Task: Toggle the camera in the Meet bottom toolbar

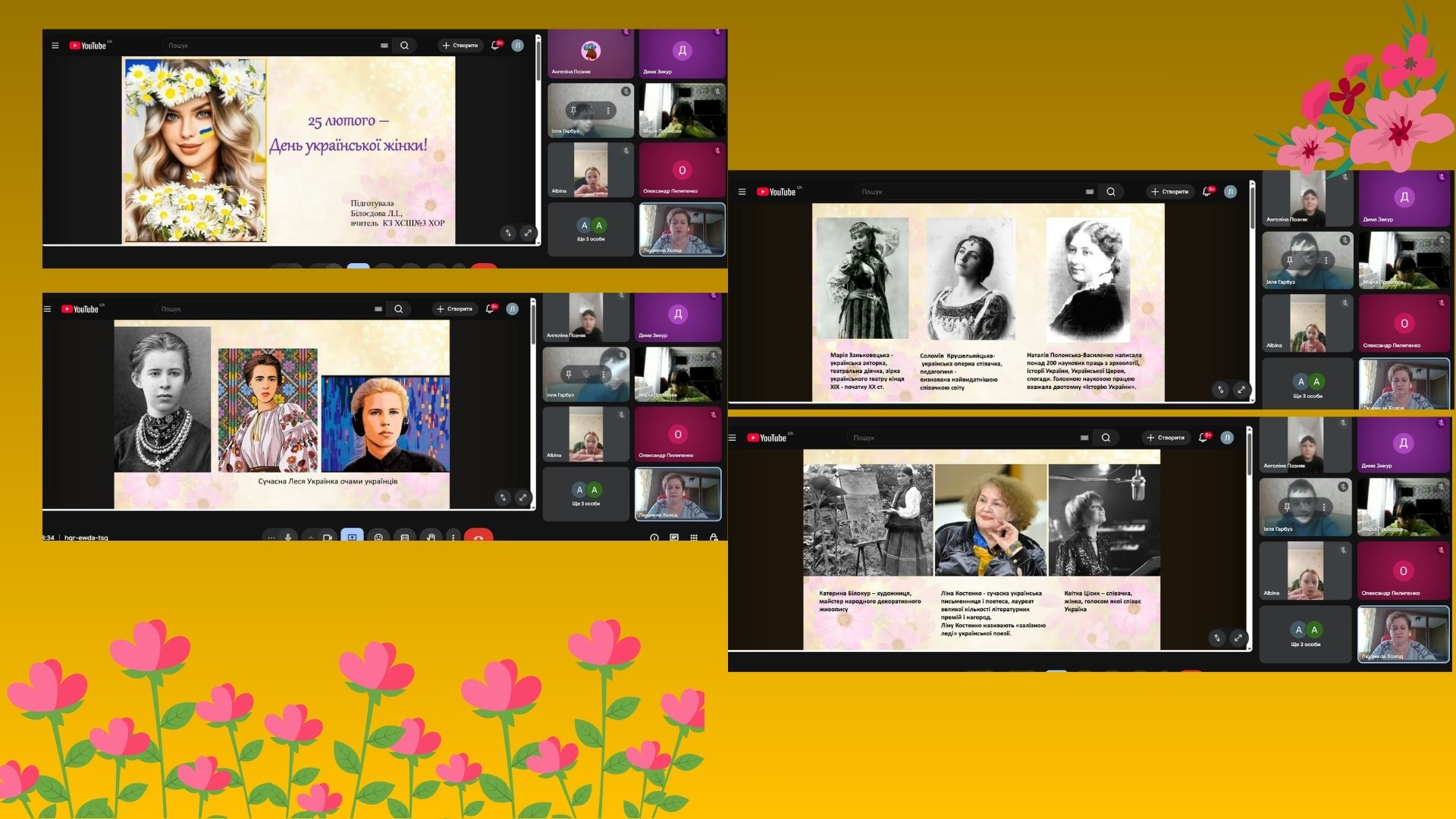Action: tap(328, 537)
